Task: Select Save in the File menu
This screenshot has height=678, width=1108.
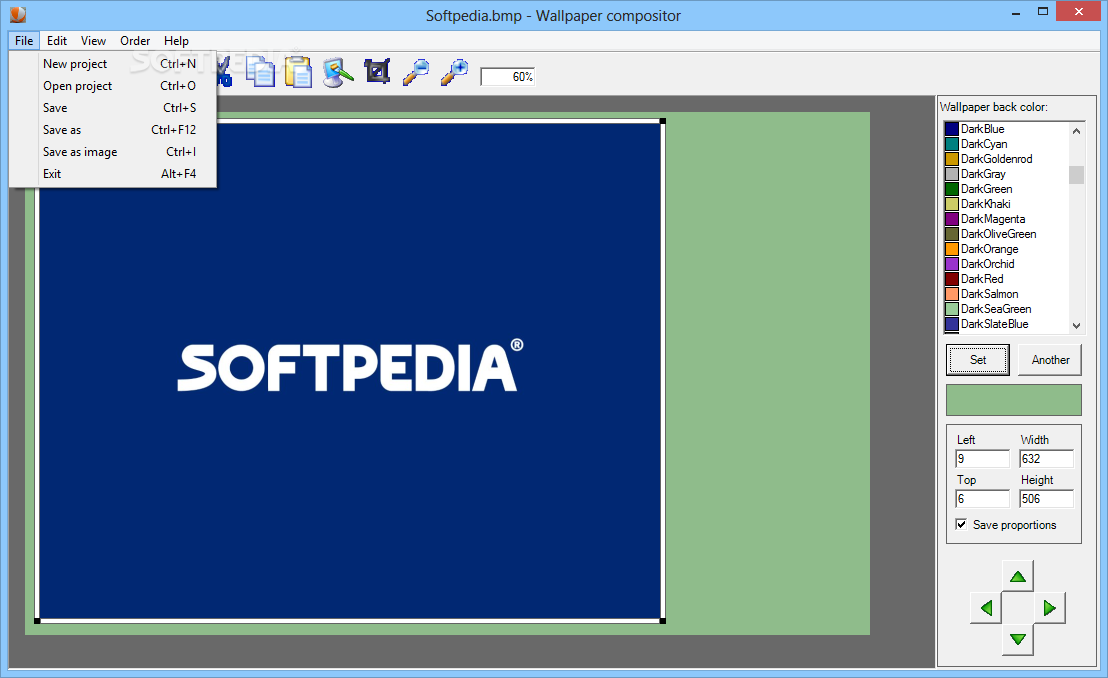Action: coord(113,107)
